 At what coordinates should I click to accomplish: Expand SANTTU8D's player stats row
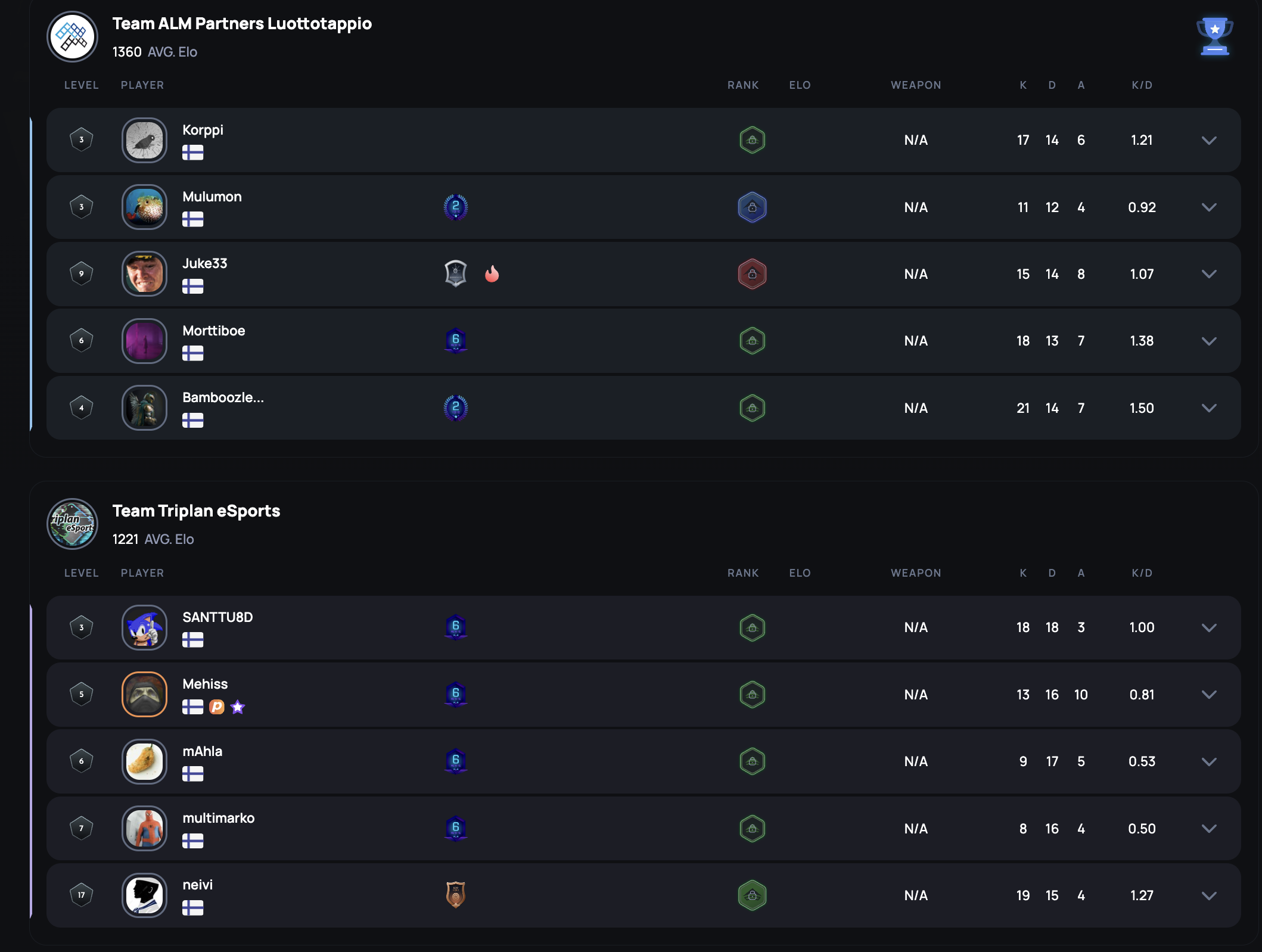(1210, 627)
